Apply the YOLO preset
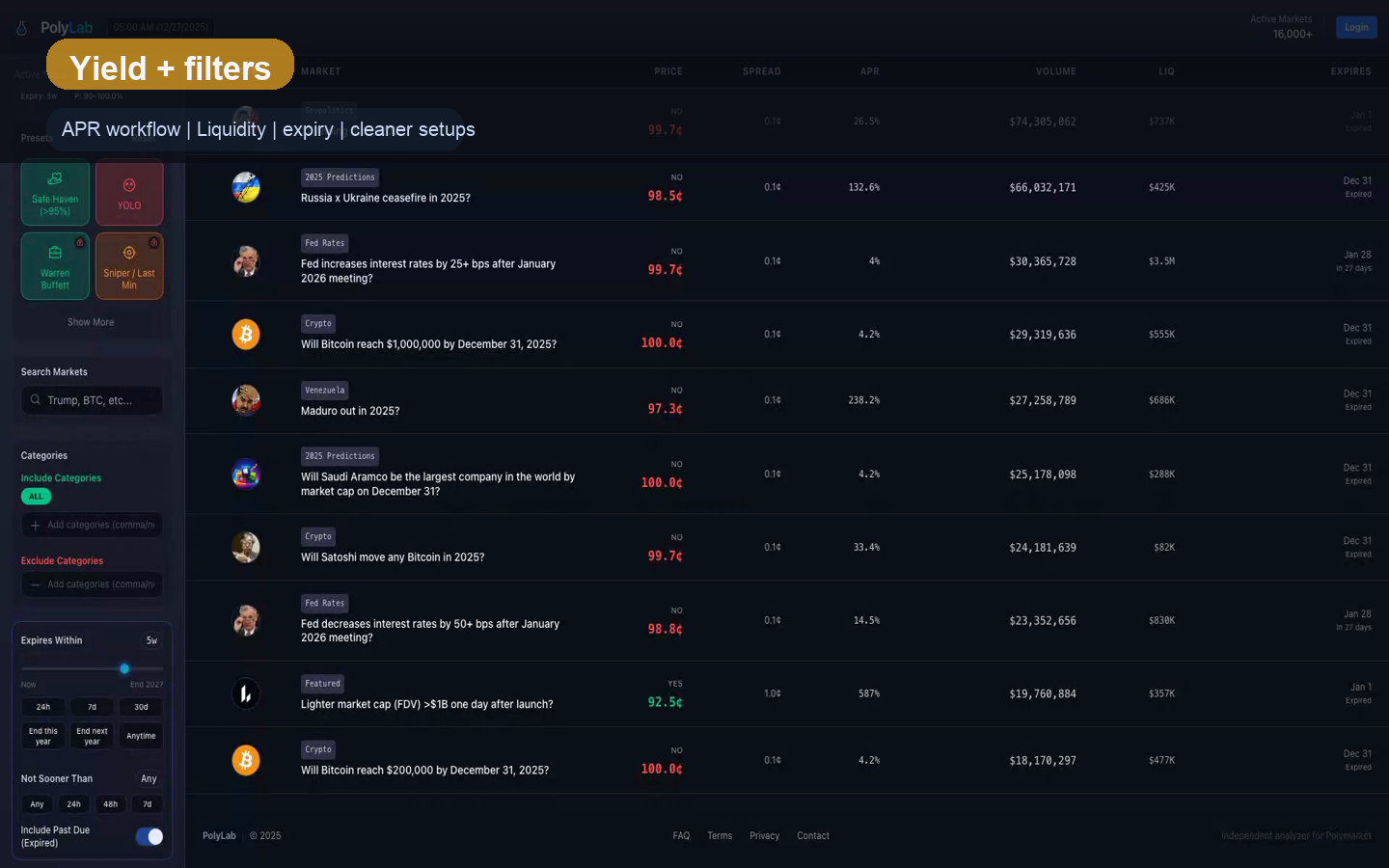 pyautogui.click(x=129, y=193)
